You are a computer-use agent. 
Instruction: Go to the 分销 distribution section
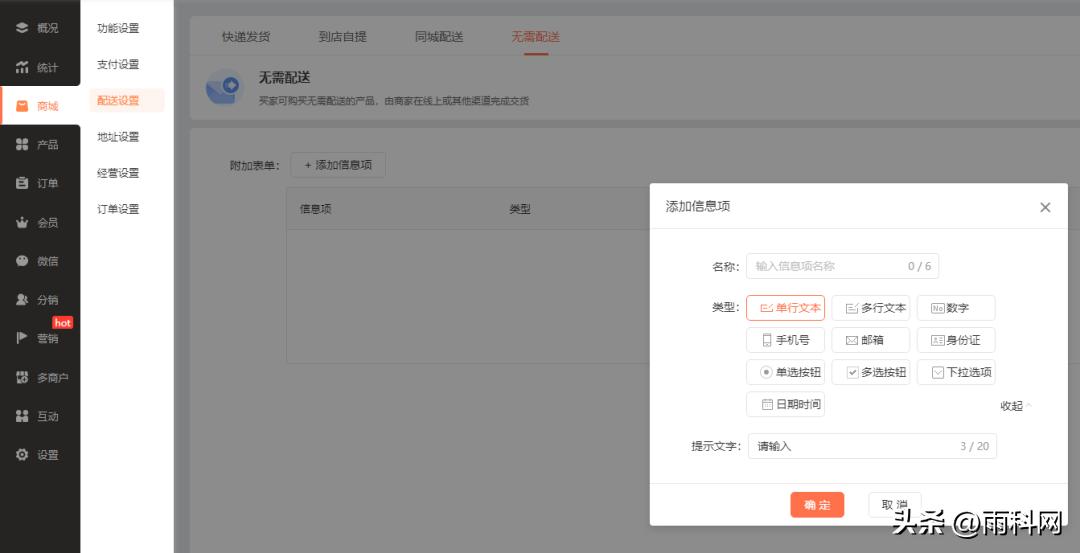click(38, 300)
